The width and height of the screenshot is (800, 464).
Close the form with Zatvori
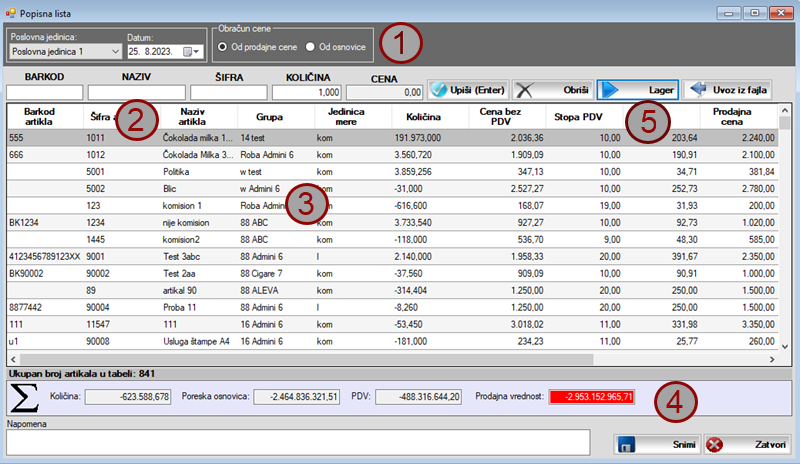tap(747, 445)
